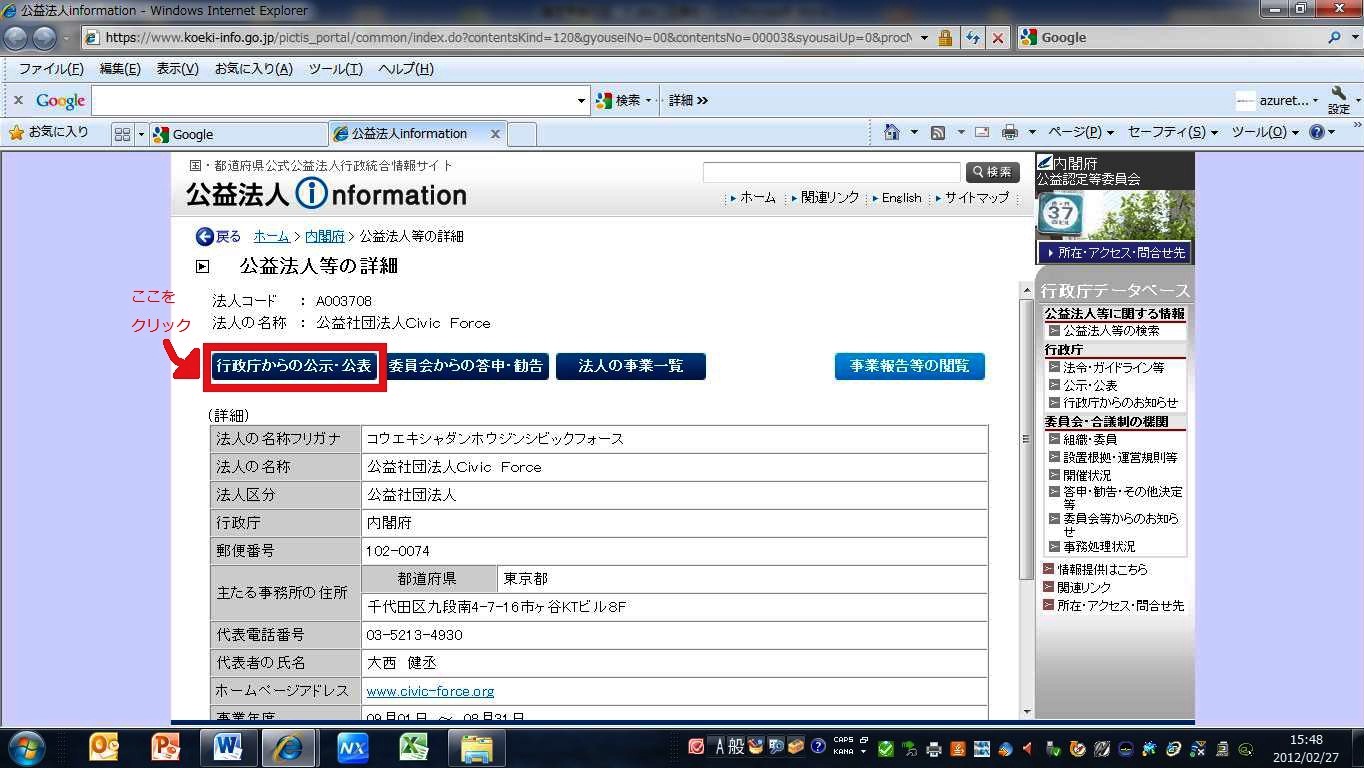Click the 公益法人等の検索 sidebar link
The width and height of the screenshot is (1364, 770).
pos(1111,330)
